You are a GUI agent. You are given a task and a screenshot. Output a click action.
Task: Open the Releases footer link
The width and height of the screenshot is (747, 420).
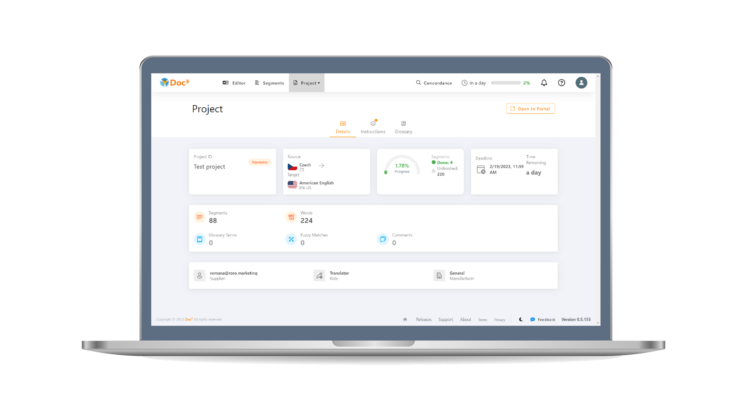tap(424, 320)
